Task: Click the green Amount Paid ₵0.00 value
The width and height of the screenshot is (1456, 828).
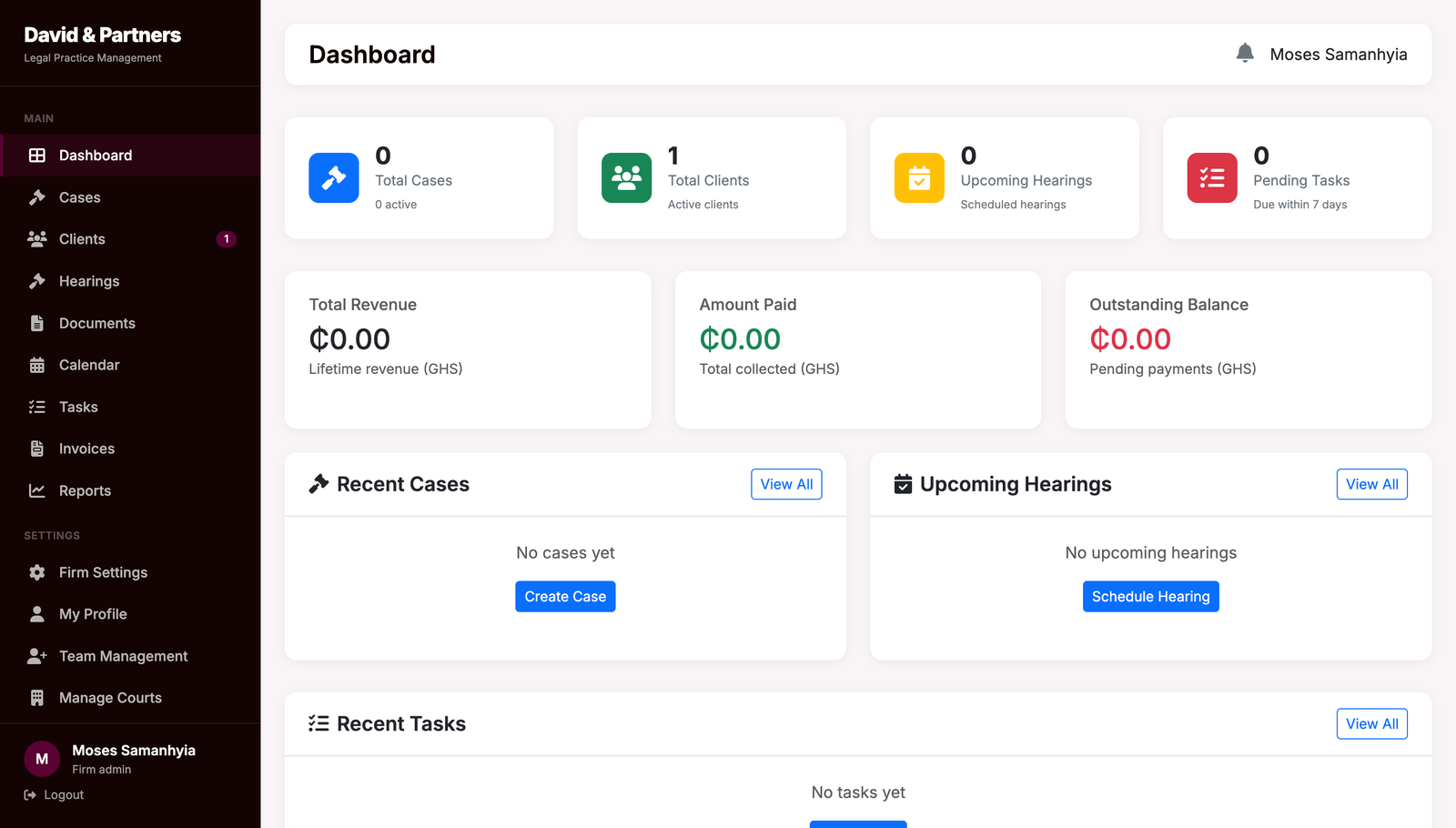Action: [x=740, y=339]
